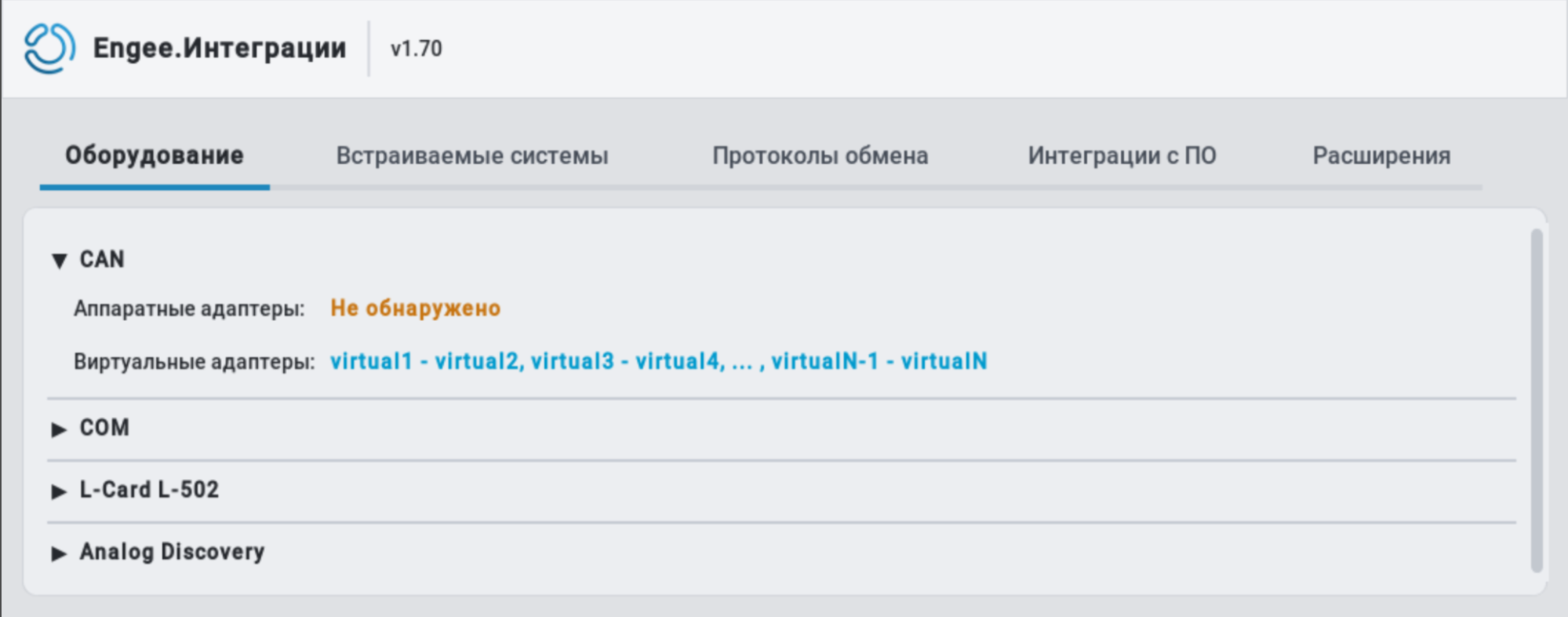1568x617 pixels.
Task: Select the Оборудование tab
Action: 155,155
